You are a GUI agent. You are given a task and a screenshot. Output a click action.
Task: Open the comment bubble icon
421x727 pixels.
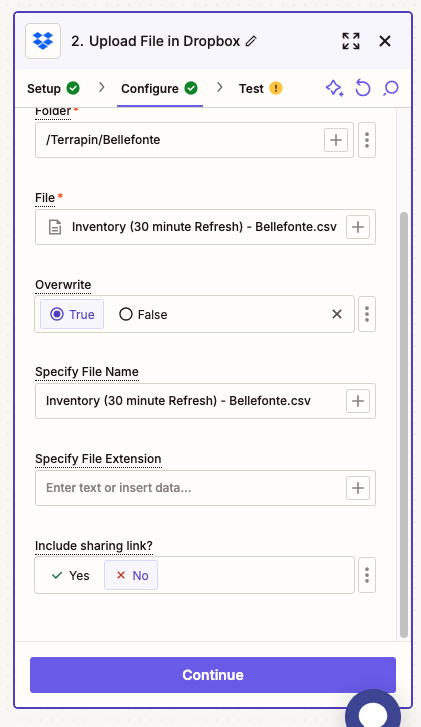391,88
